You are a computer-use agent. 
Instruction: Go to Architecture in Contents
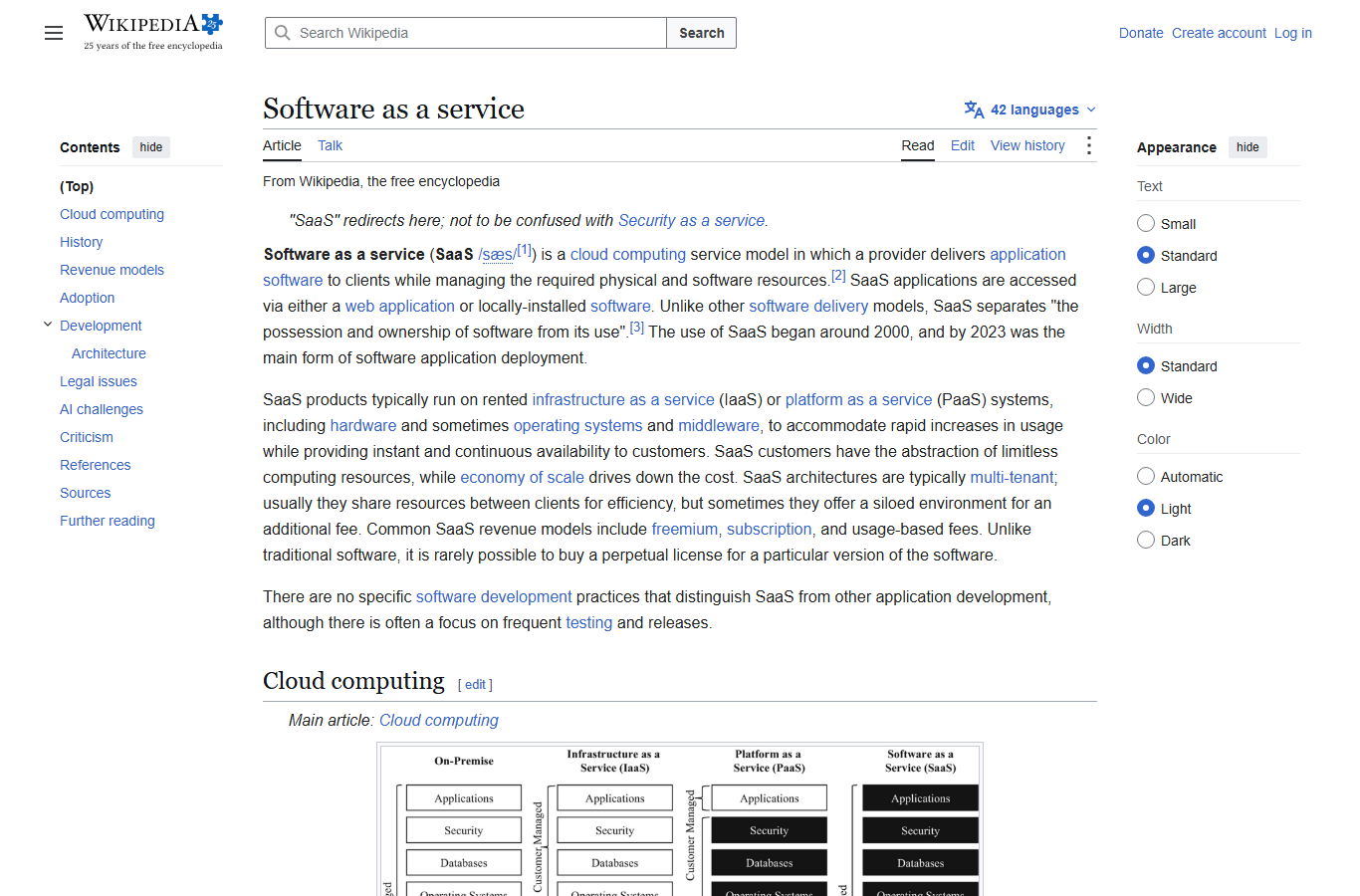pos(109,353)
